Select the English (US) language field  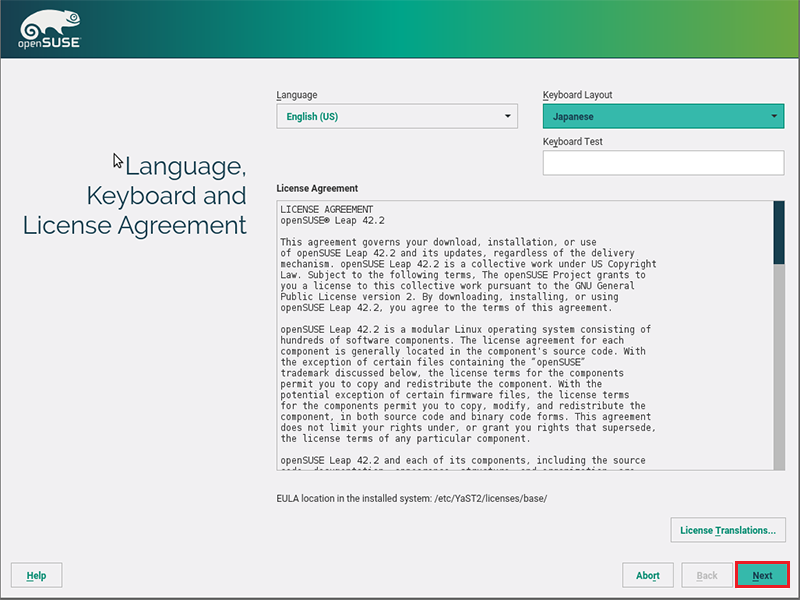[x=390, y=117]
